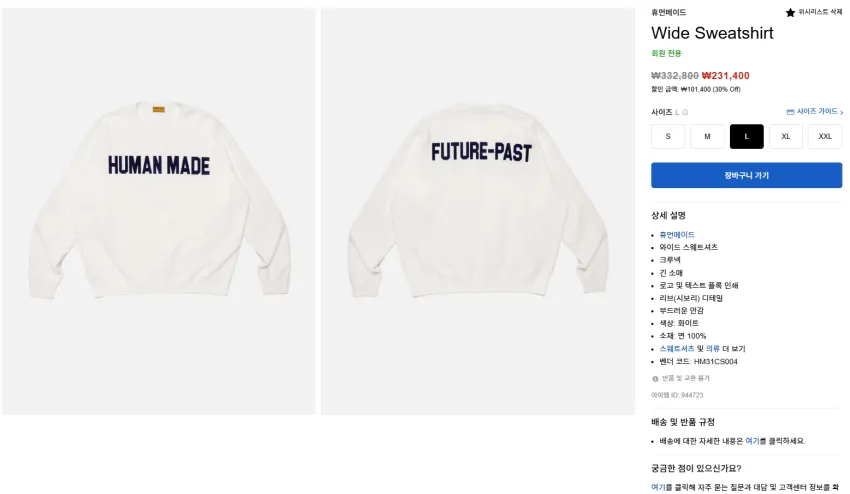Select size XXL

[825, 136]
